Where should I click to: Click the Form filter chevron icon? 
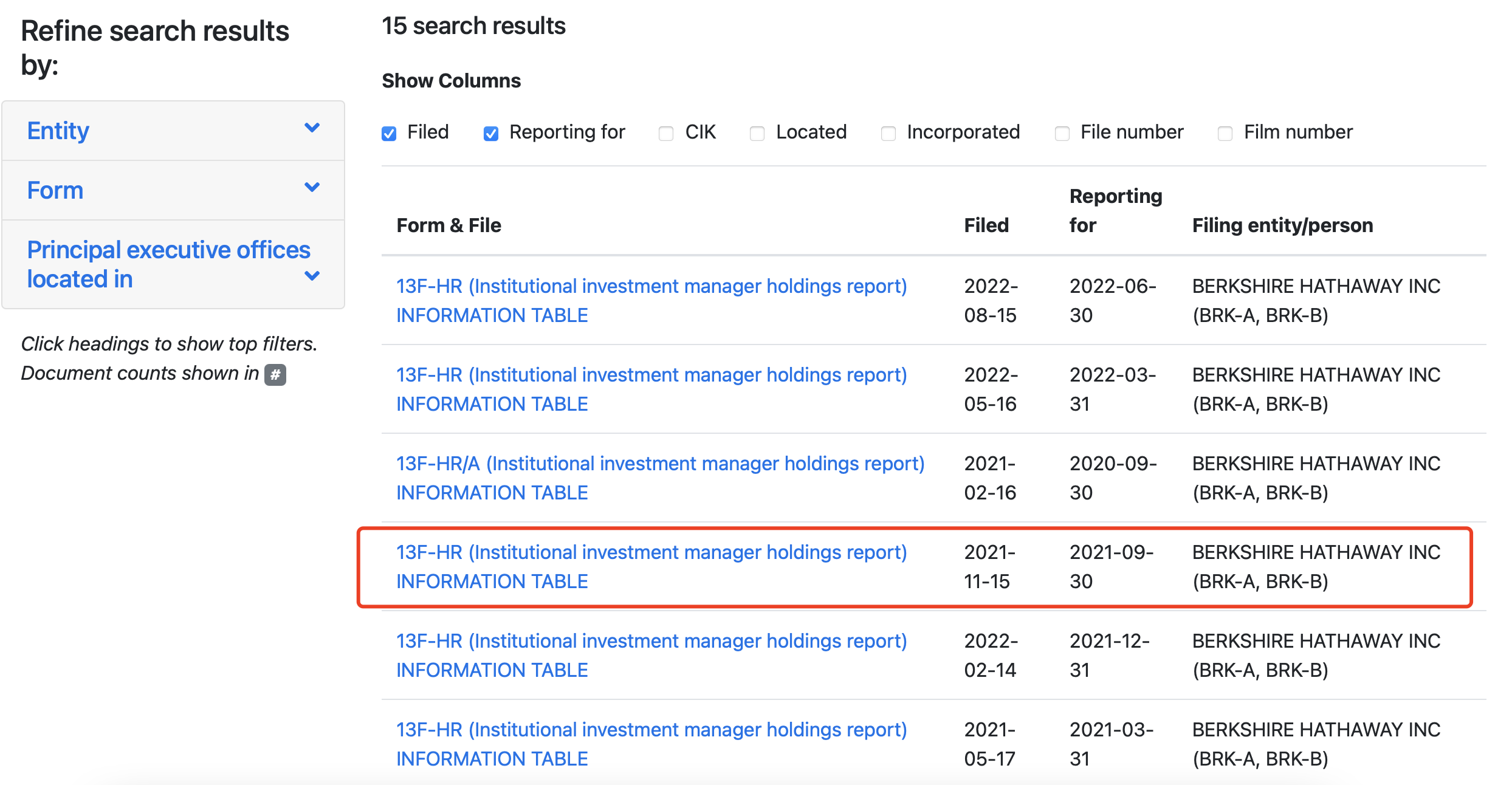[x=312, y=188]
